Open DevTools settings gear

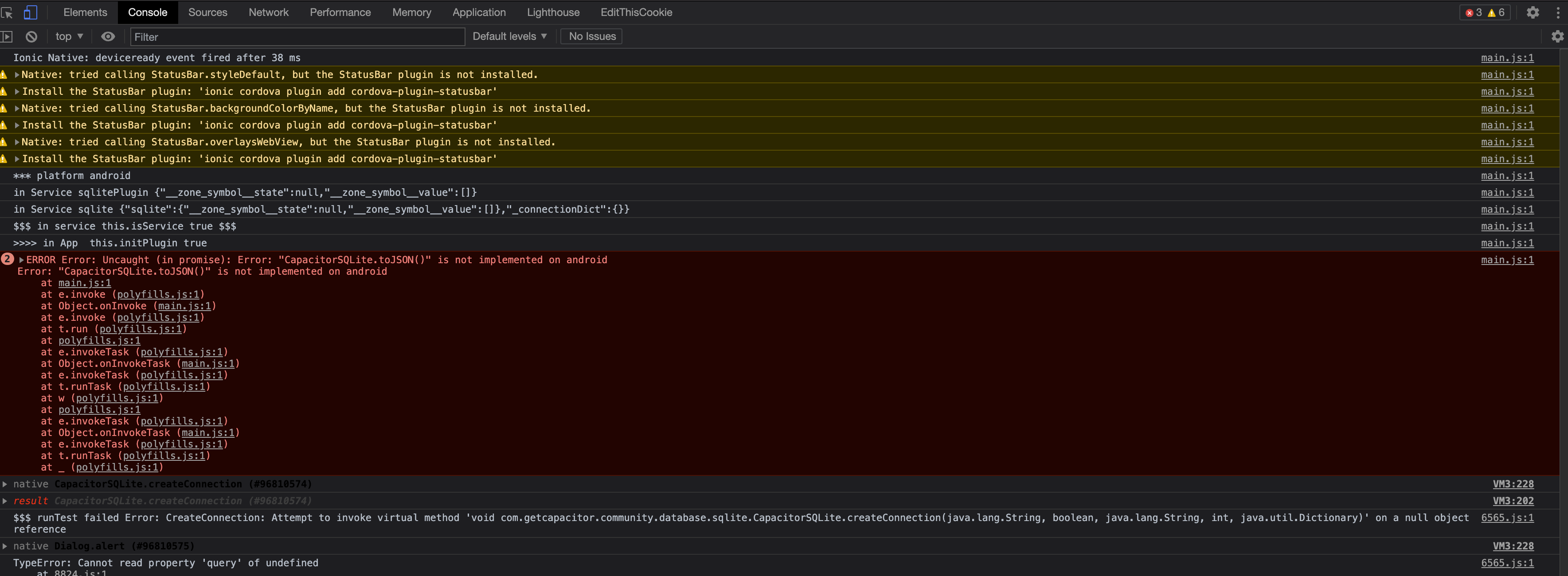pyautogui.click(x=1533, y=12)
